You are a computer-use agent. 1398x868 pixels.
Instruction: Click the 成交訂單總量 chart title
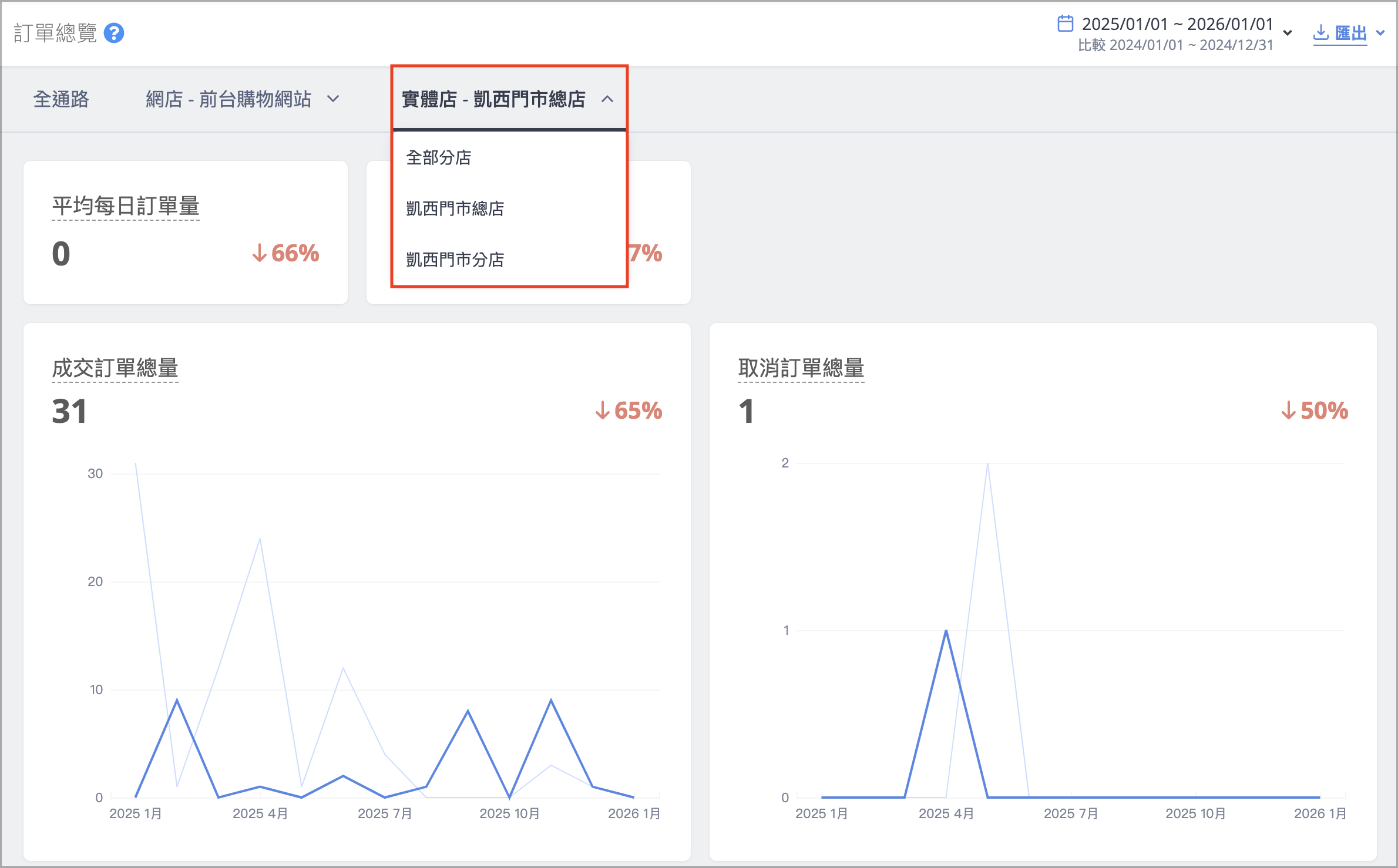115,368
